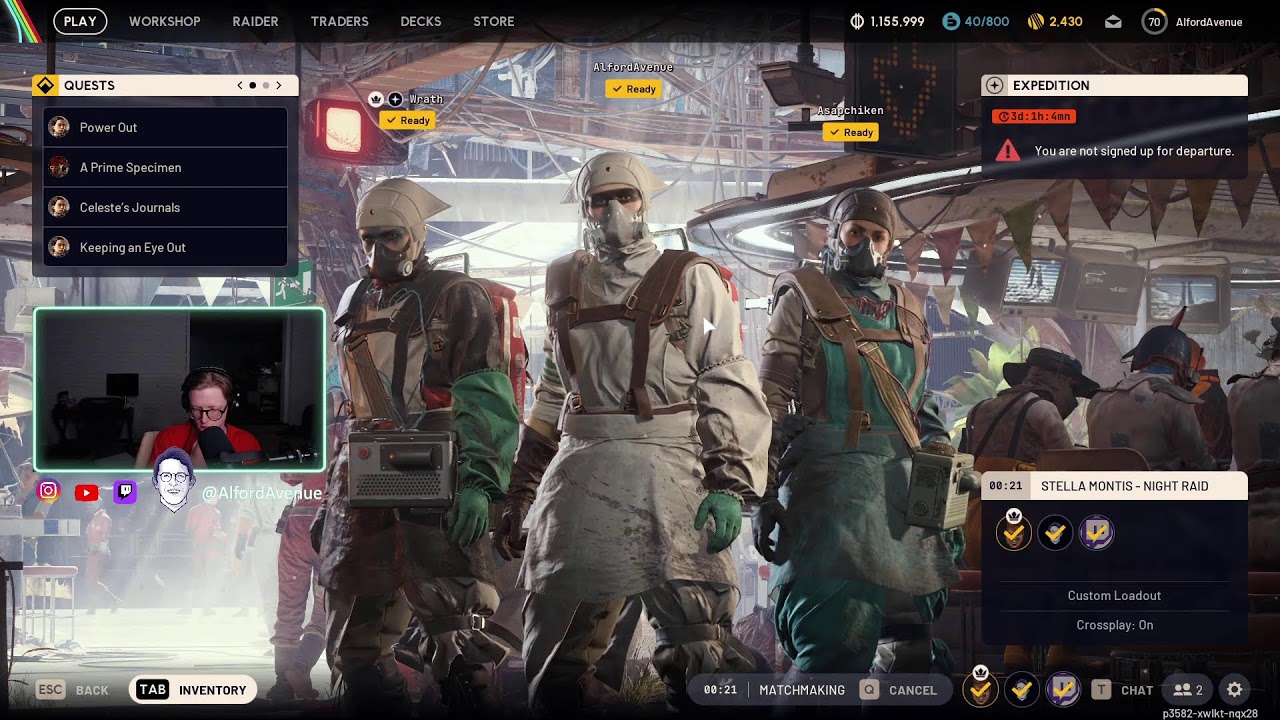Click the MATCHMAKING status label

[x=802, y=690]
